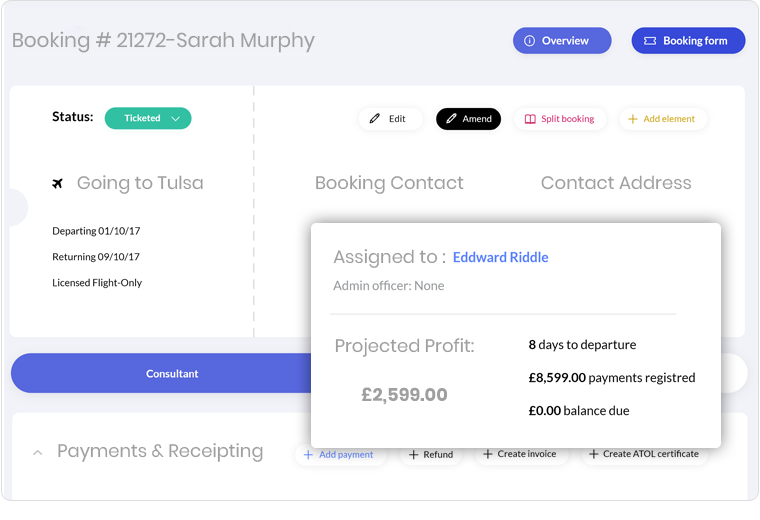Screen dimensions: 760x520
Task: Click the airplane icon next to Going to Tulsa
Action: tap(58, 184)
